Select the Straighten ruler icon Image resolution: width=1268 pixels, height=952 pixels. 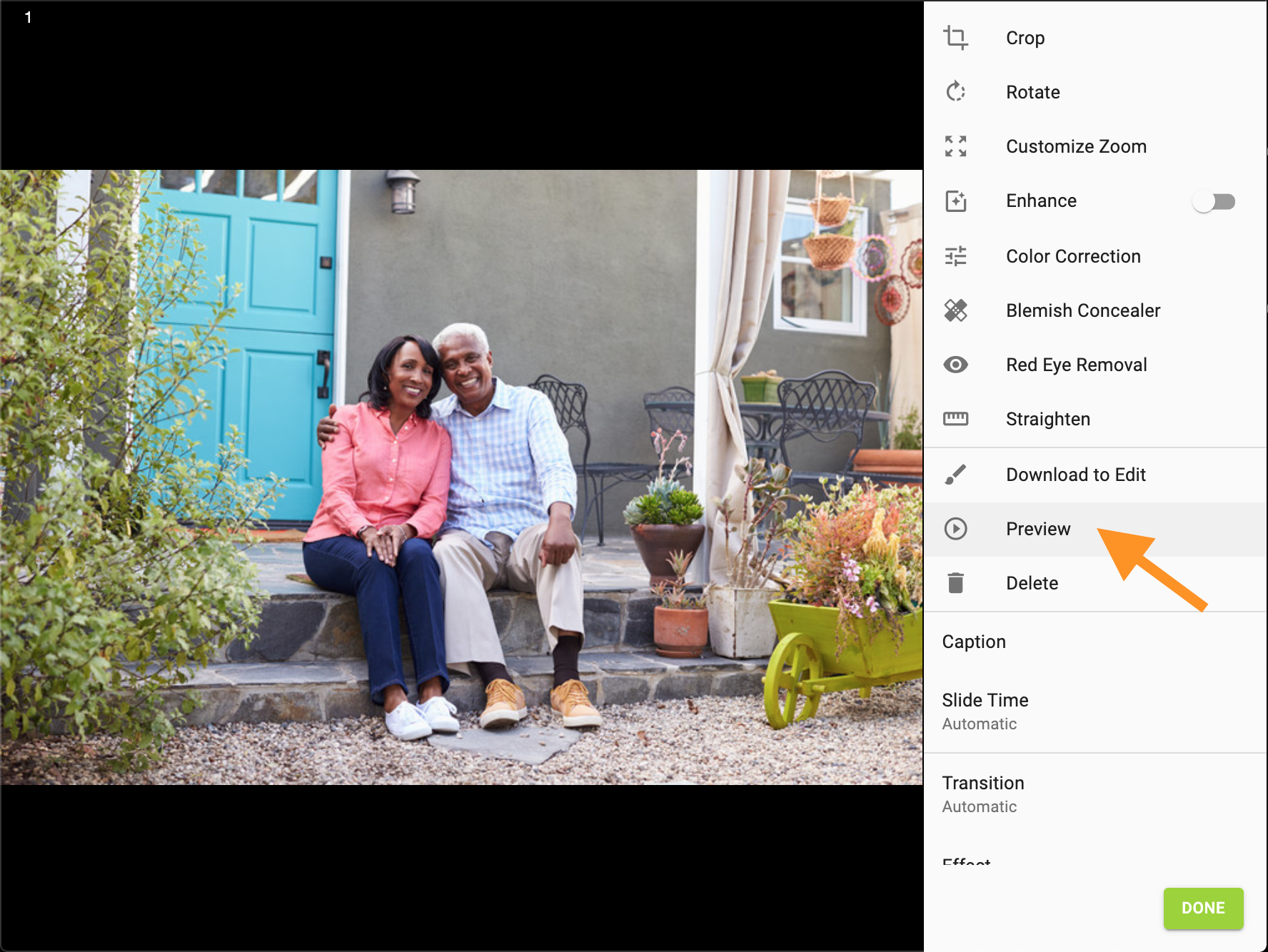[956, 419]
